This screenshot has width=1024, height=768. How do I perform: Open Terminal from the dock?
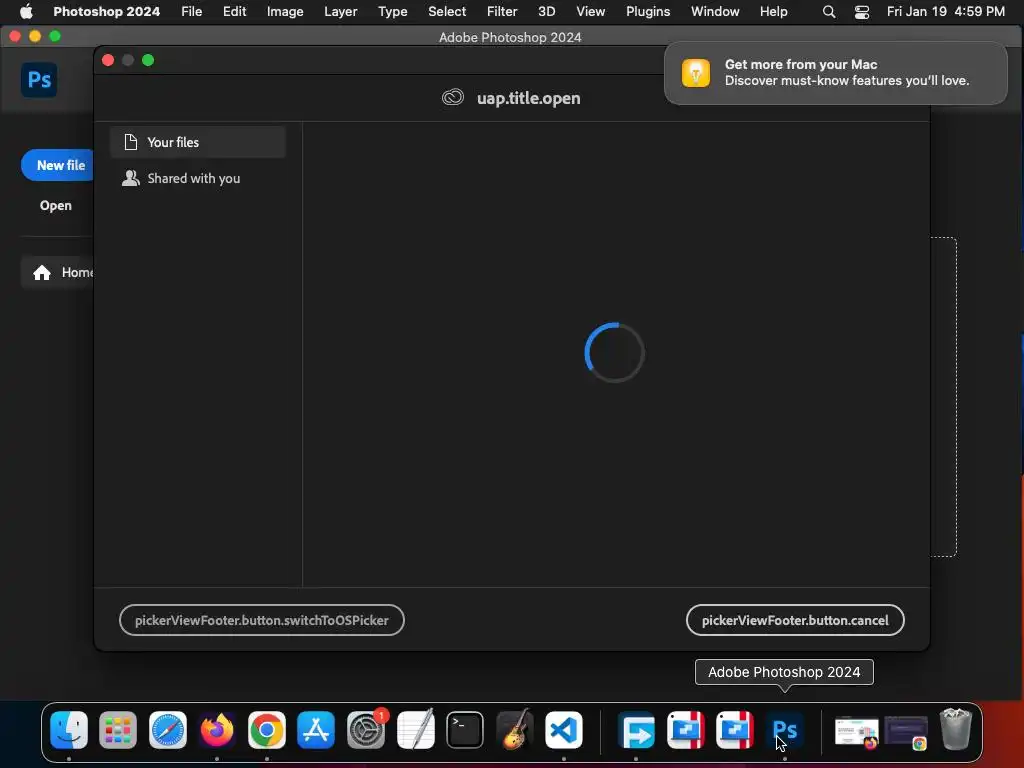465,729
